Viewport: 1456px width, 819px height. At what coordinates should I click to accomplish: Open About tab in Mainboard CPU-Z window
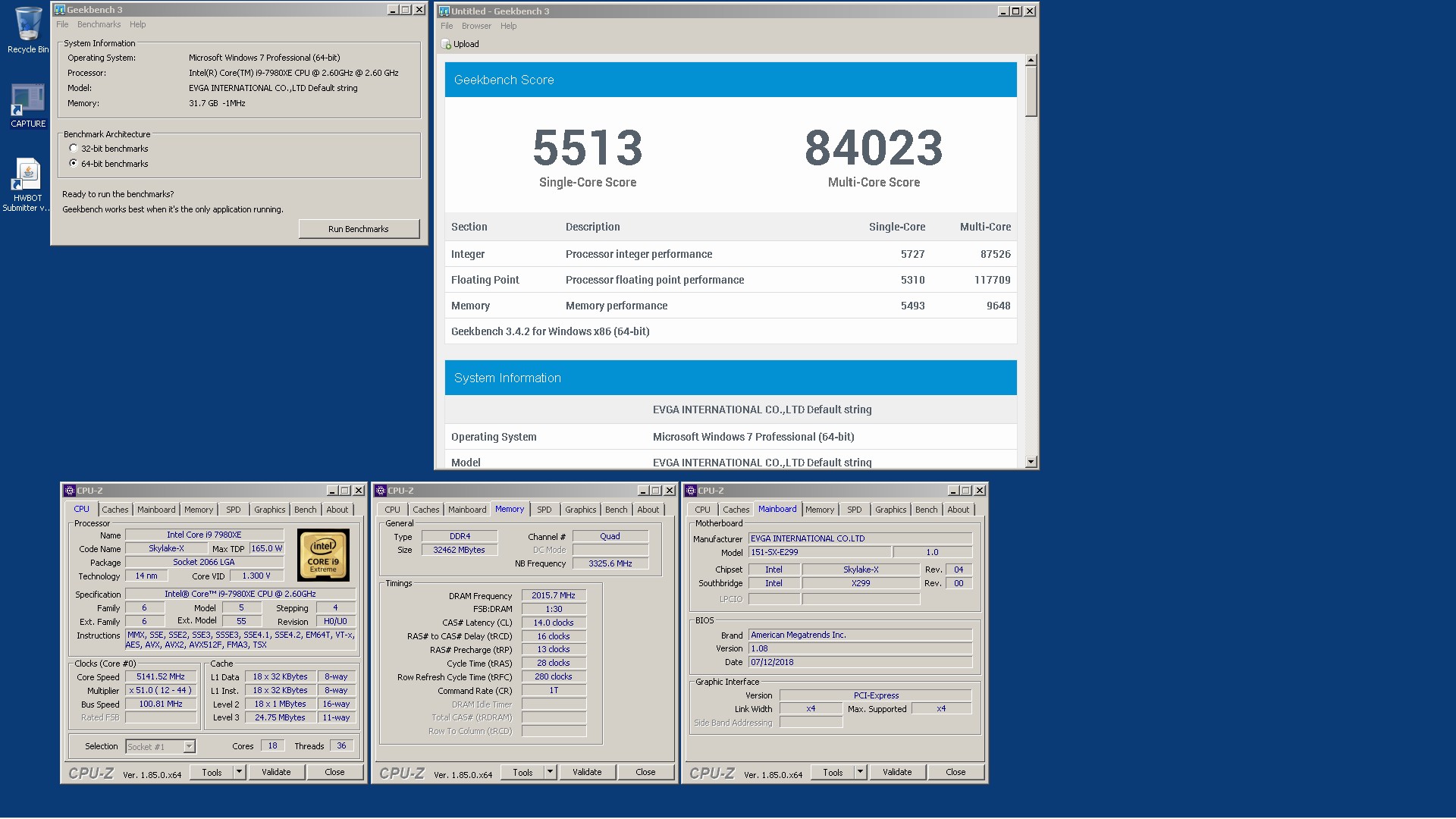(959, 510)
